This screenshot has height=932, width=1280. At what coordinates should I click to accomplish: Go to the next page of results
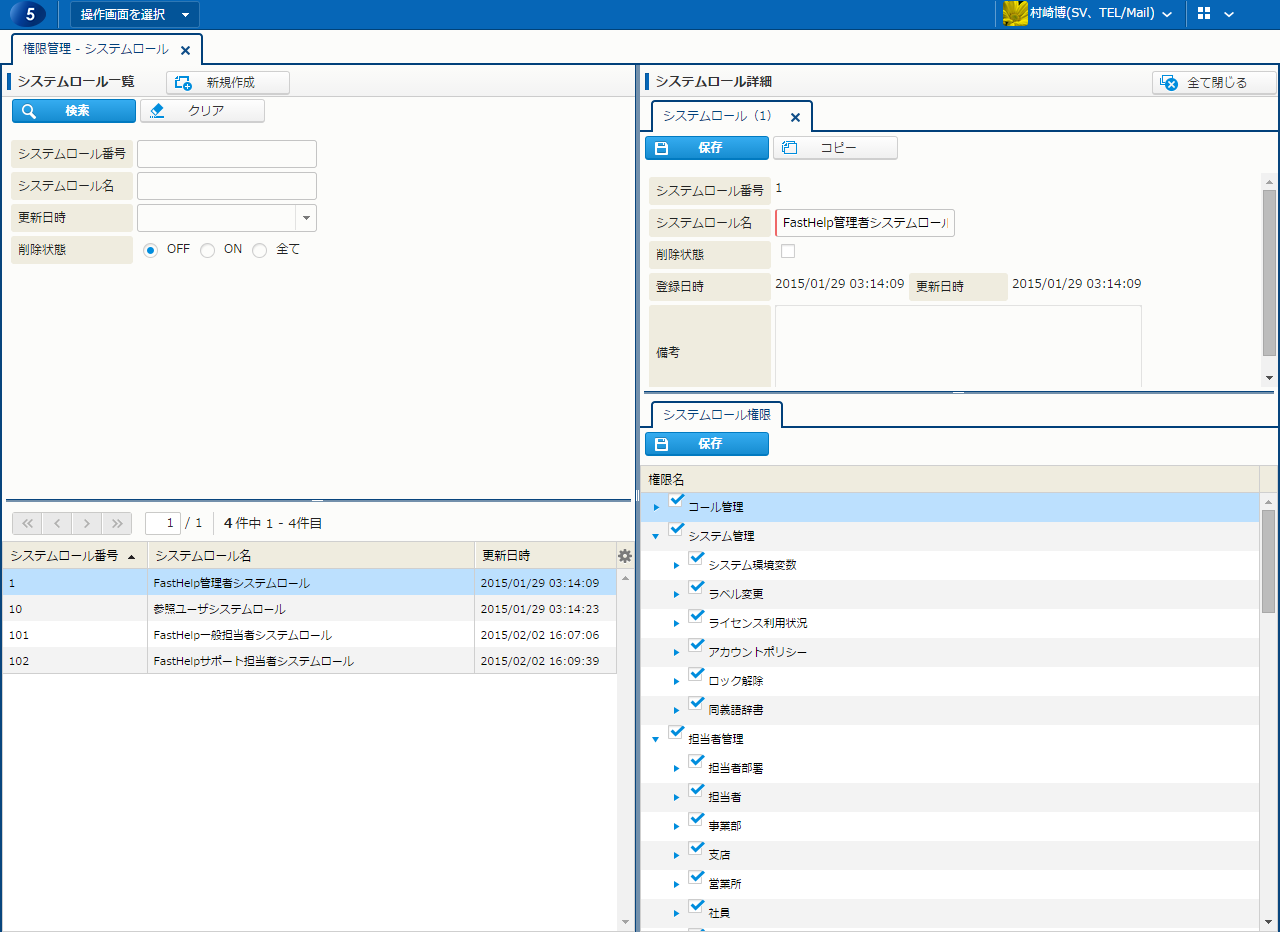[x=87, y=523]
